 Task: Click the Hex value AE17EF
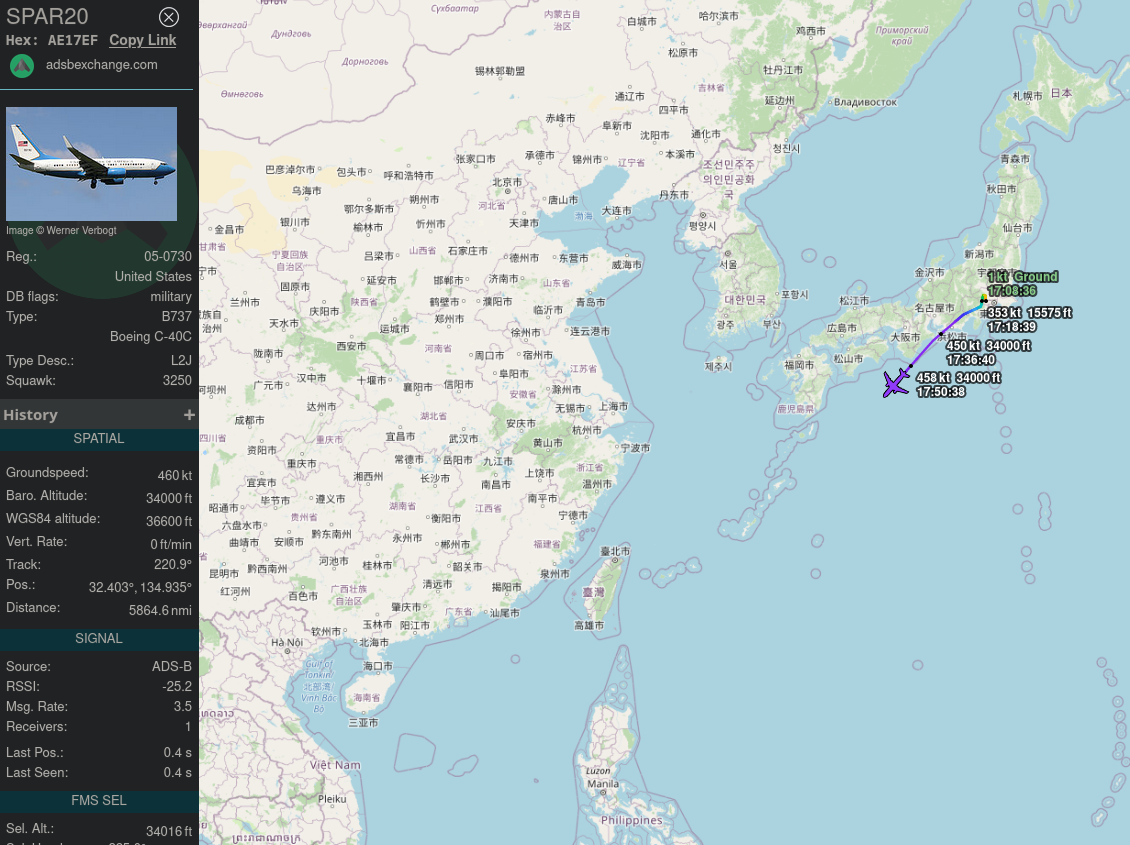(x=73, y=40)
